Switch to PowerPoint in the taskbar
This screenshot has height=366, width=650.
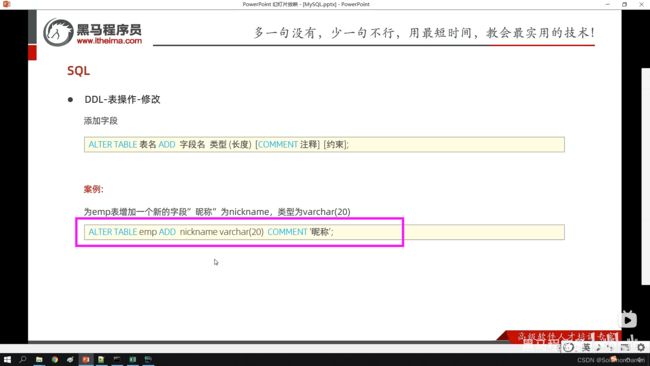86,359
